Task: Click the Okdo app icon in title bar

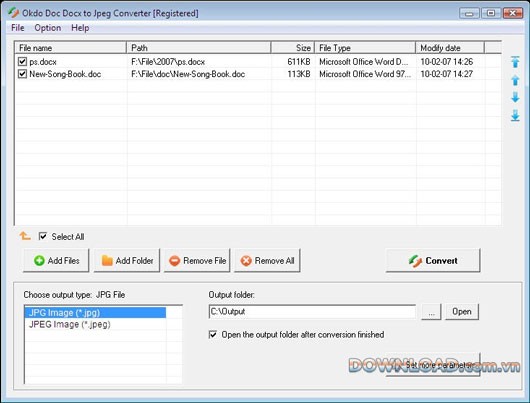Action: coord(14,13)
